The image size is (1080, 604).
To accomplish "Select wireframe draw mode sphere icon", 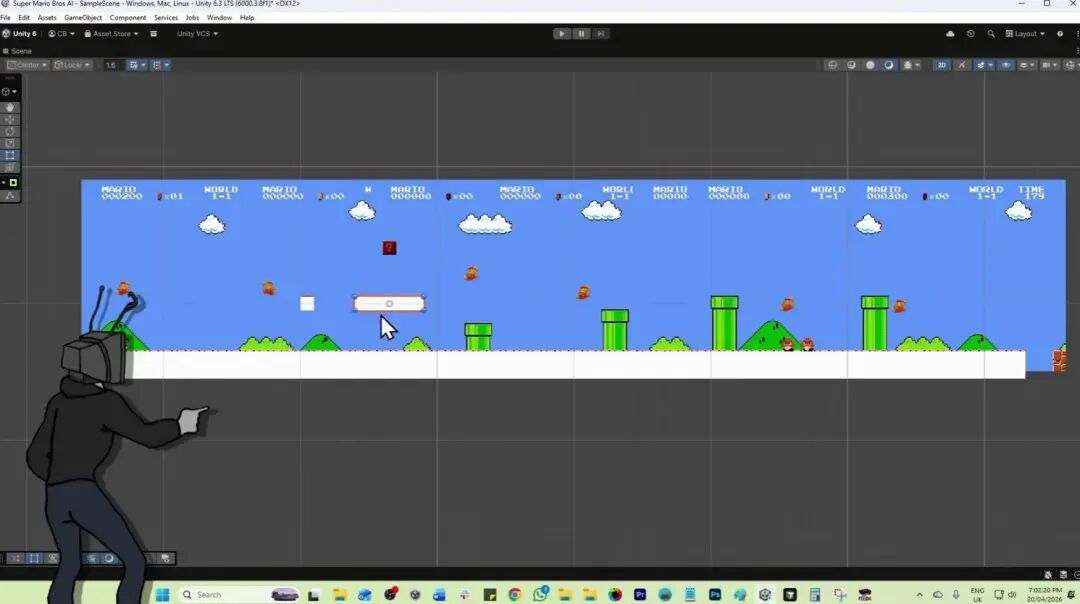I will click(x=833, y=65).
